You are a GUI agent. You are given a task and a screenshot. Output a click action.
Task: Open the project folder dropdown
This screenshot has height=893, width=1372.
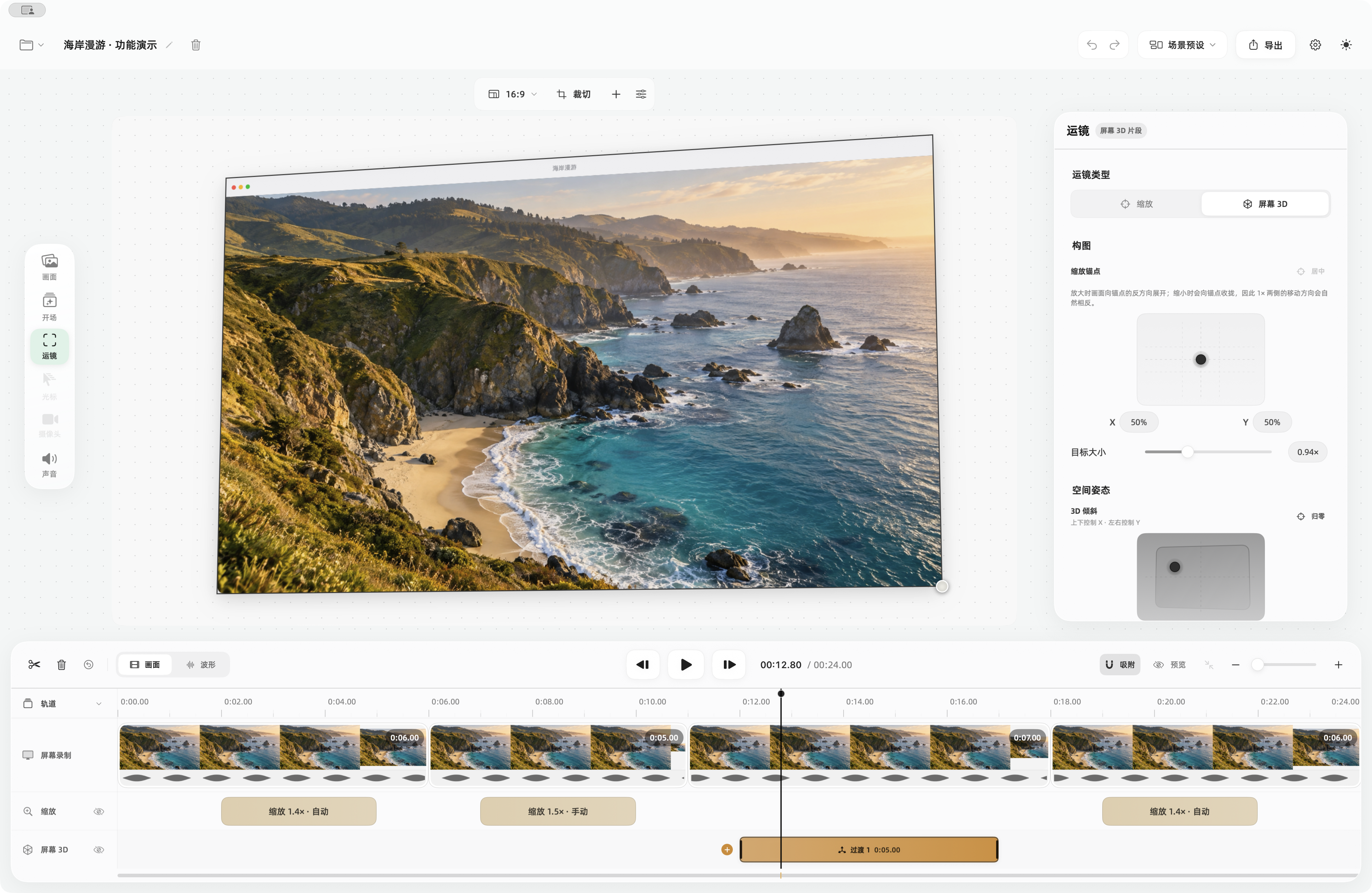point(32,45)
